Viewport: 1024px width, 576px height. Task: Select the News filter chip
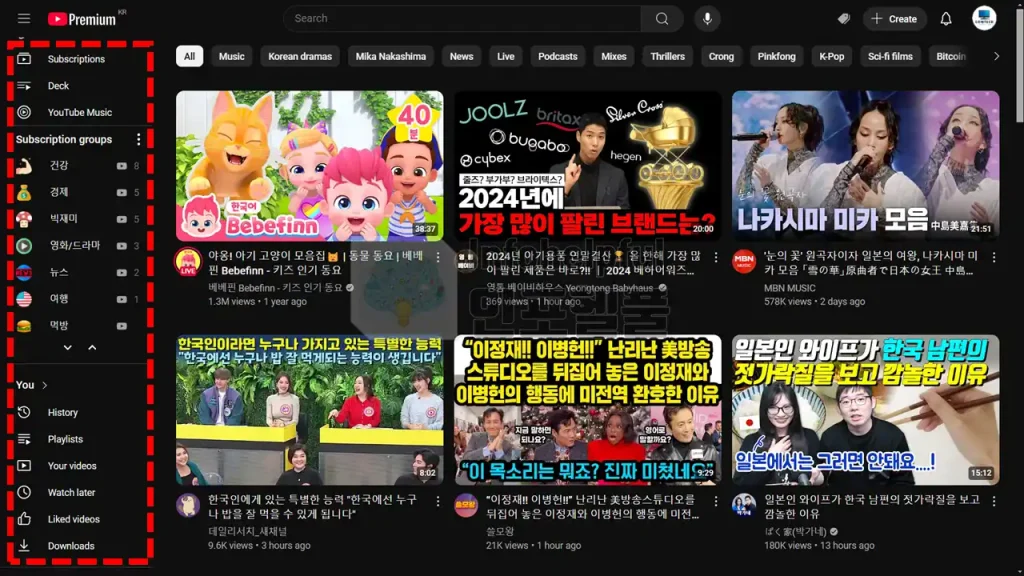coord(461,56)
